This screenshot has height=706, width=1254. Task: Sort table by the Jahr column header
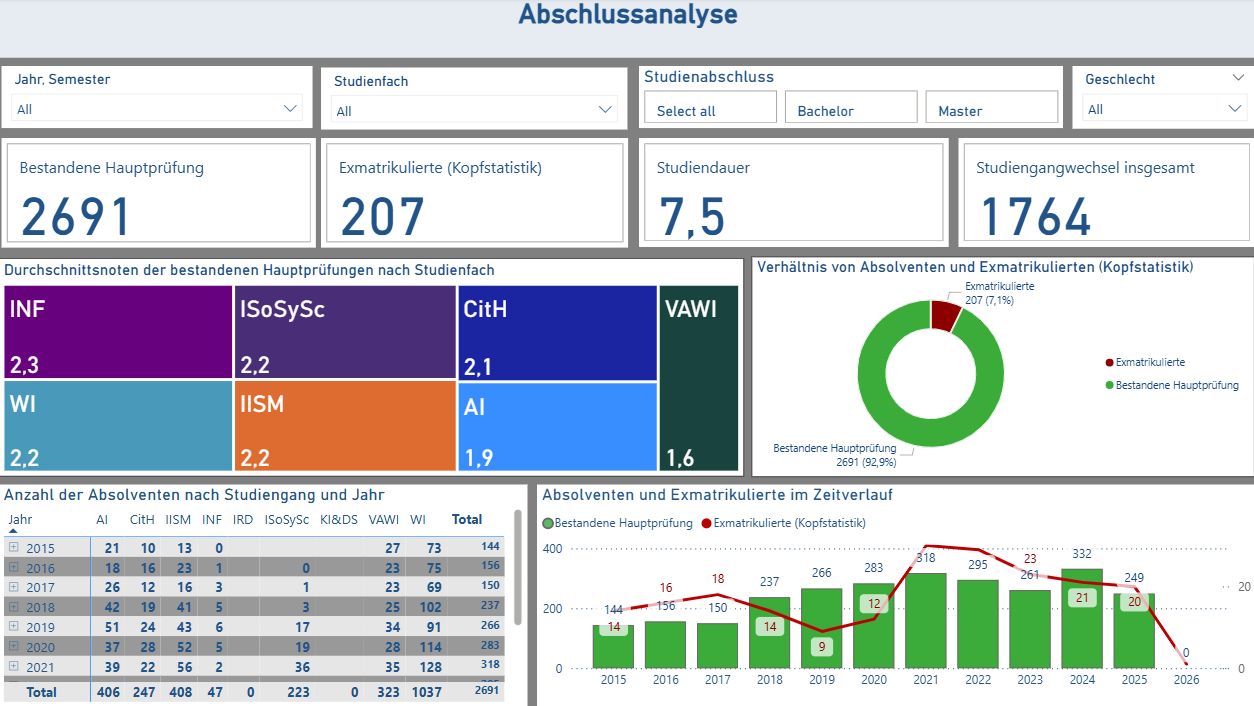(19, 519)
